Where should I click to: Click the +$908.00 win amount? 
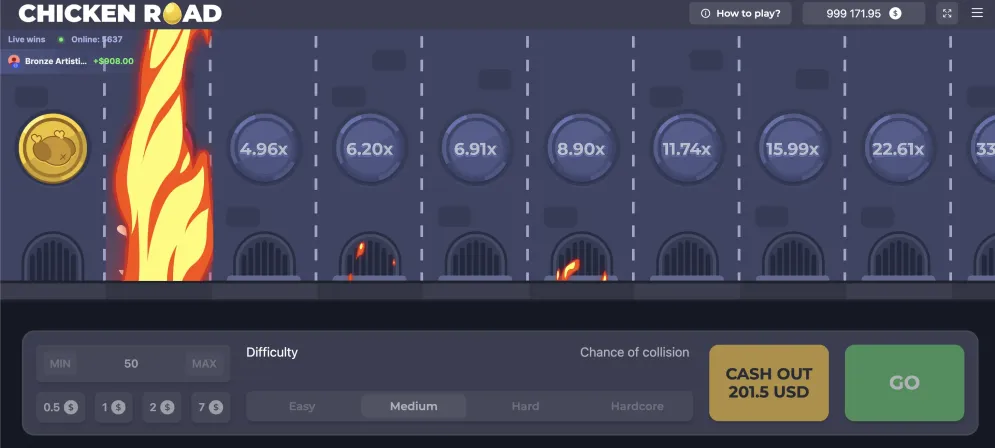pos(114,61)
